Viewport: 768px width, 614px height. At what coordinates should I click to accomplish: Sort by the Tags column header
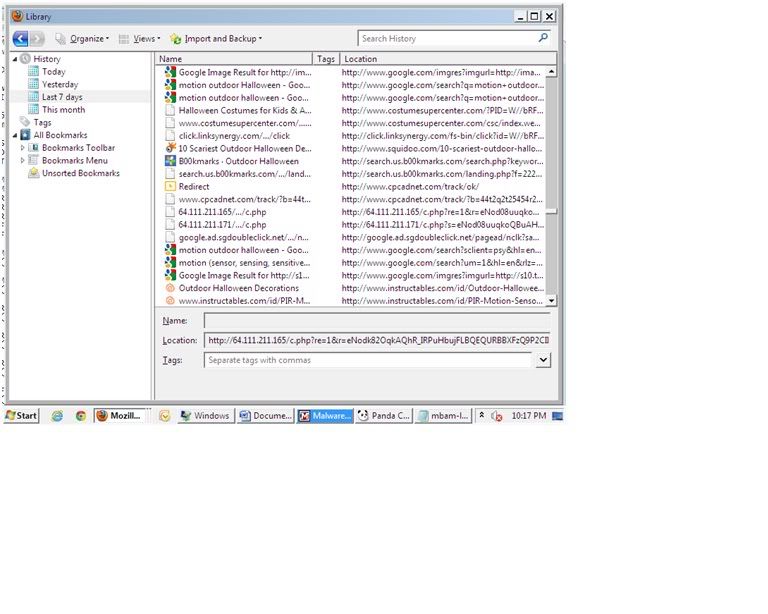pos(326,59)
